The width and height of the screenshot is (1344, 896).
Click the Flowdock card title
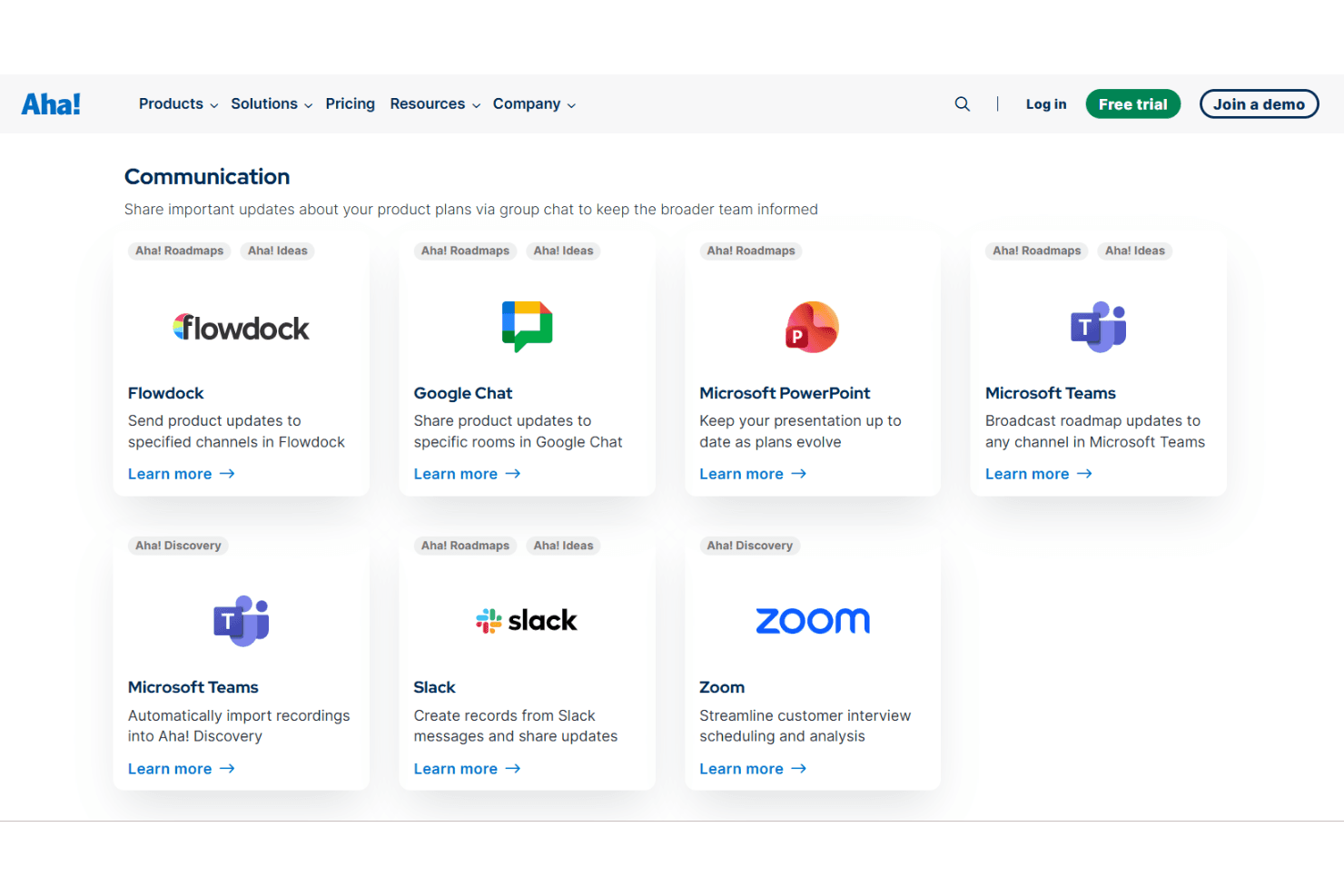point(166,393)
